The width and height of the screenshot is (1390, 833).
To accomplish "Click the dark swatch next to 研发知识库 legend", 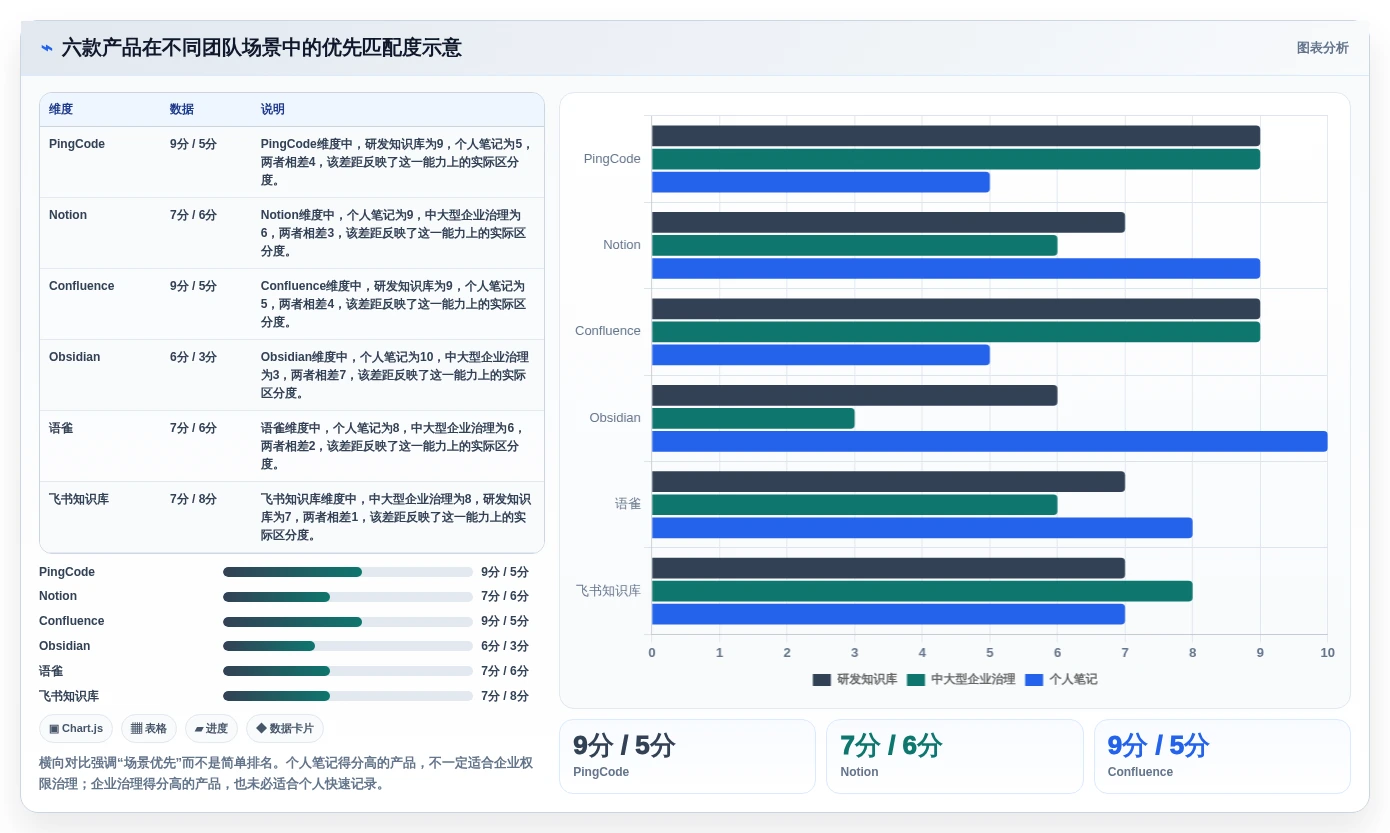I will click(x=822, y=680).
